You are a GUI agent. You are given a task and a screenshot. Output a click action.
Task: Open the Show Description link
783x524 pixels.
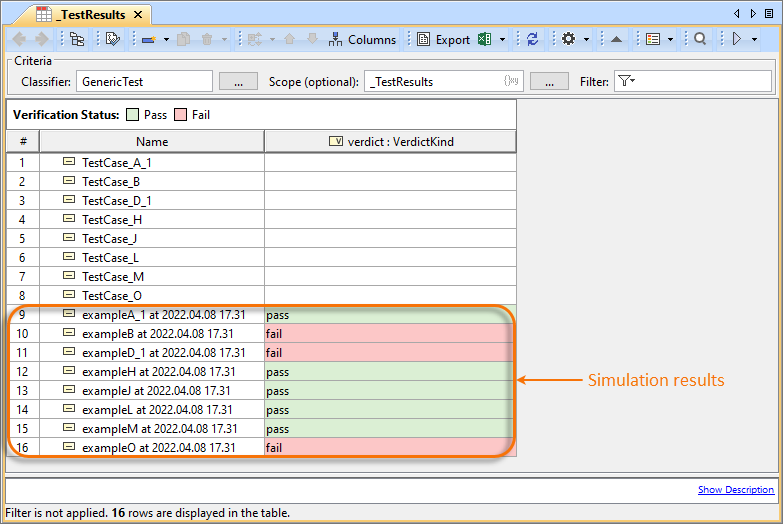[x=735, y=490]
